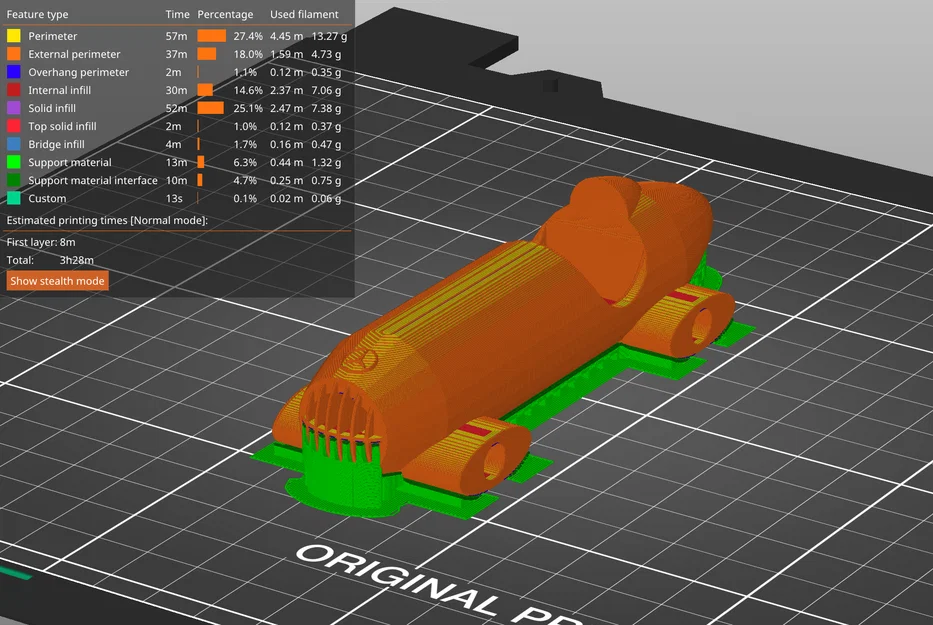Screen dimensions: 933x625
Task: Click the Solid infill label
Action: point(52,108)
